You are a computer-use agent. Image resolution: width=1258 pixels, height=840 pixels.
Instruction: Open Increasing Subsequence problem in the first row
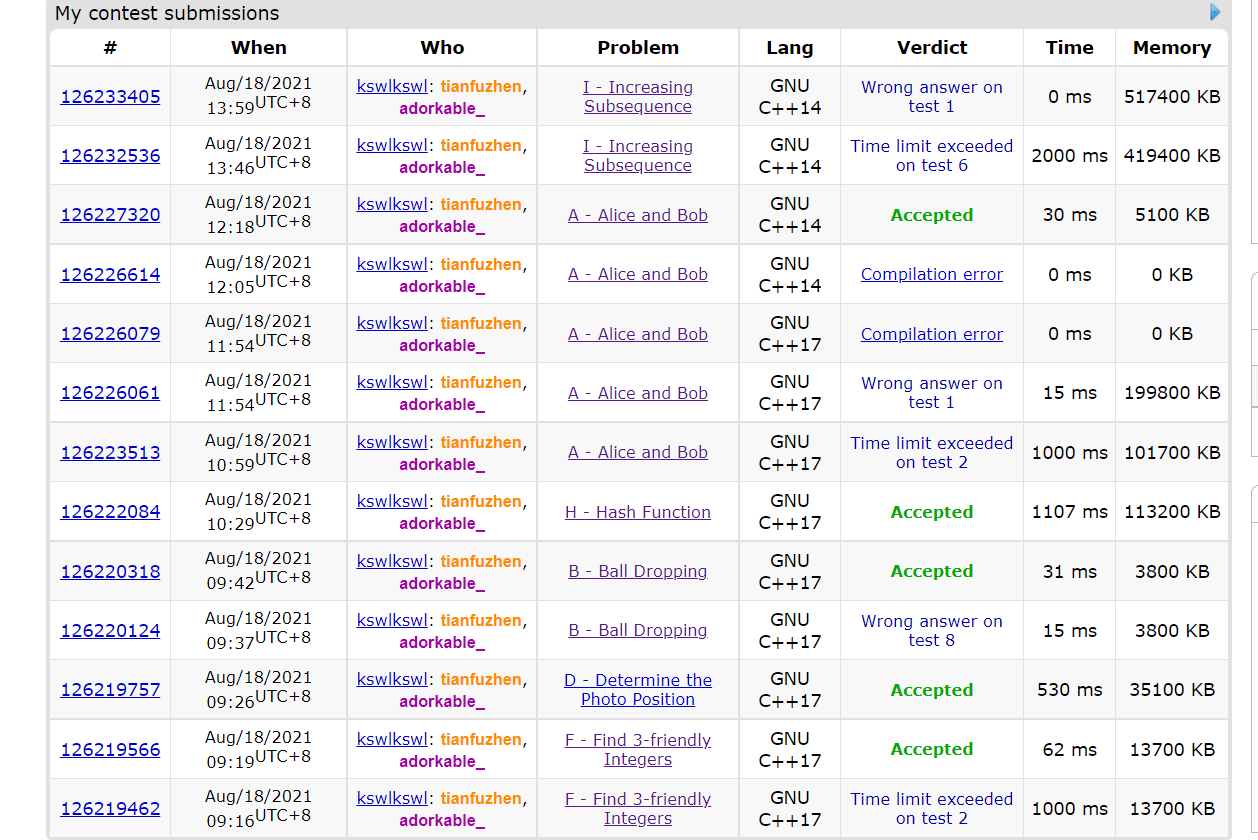(x=637, y=97)
